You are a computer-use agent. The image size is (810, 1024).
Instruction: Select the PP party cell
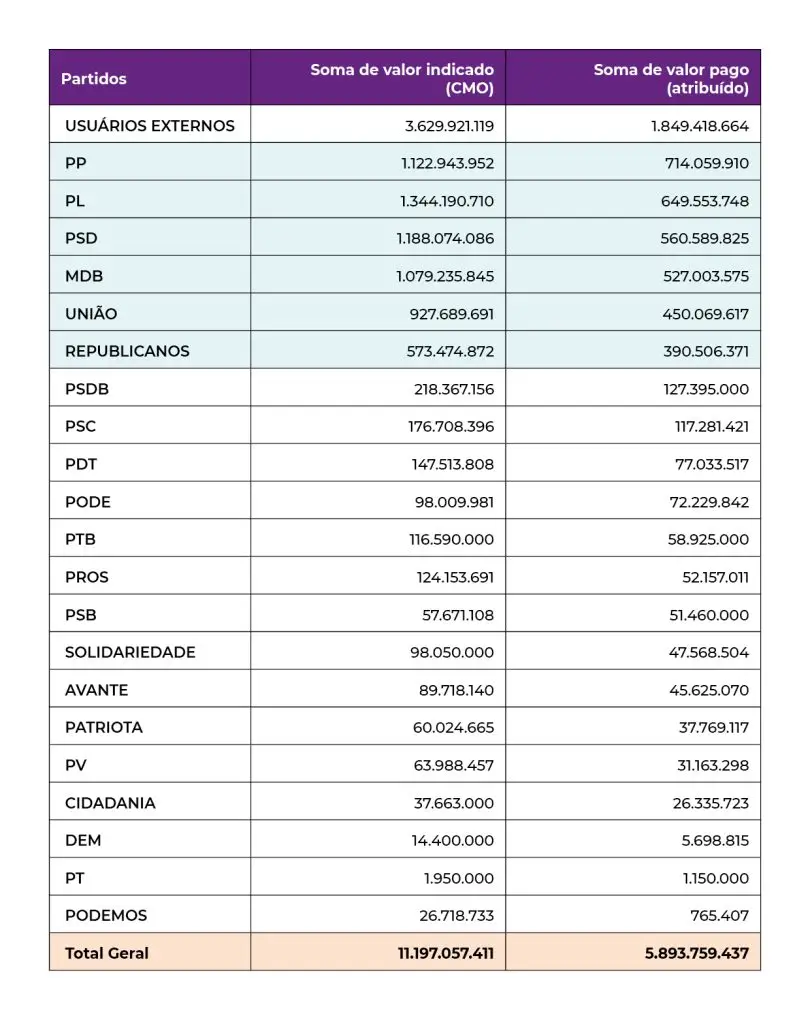tap(75, 163)
